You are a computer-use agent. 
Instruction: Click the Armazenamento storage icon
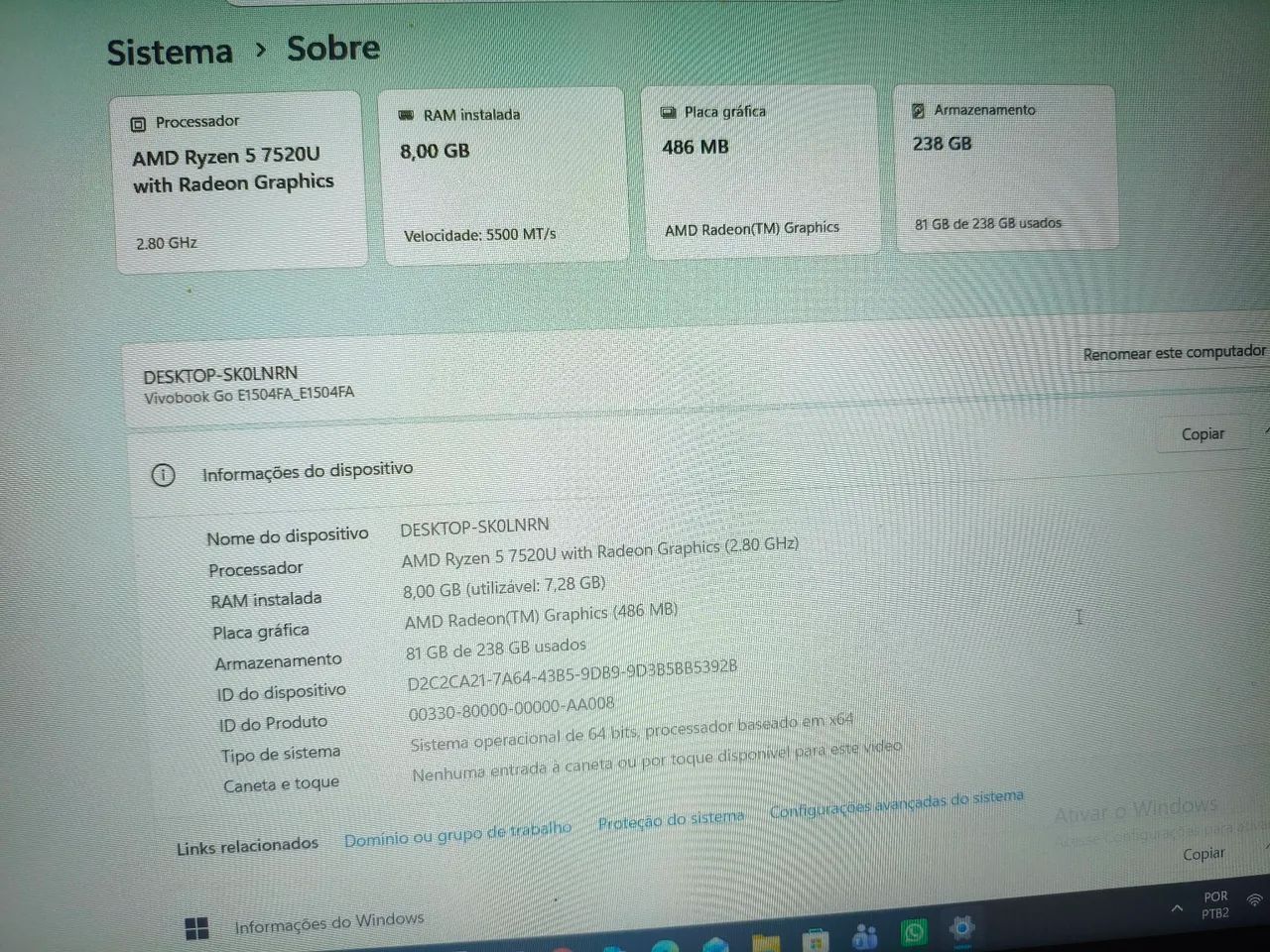(918, 110)
